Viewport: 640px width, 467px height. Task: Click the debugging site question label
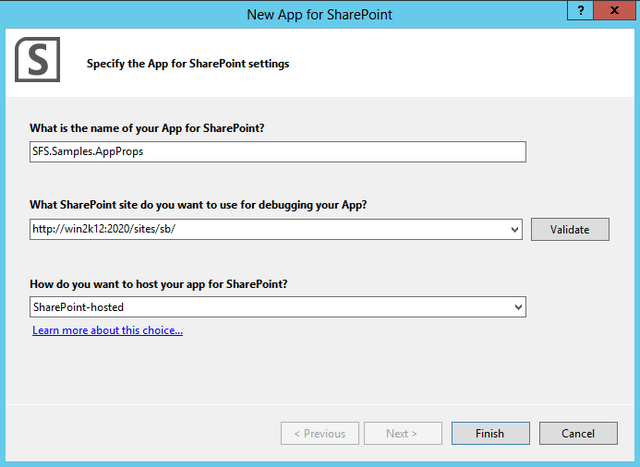click(x=198, y=205)
